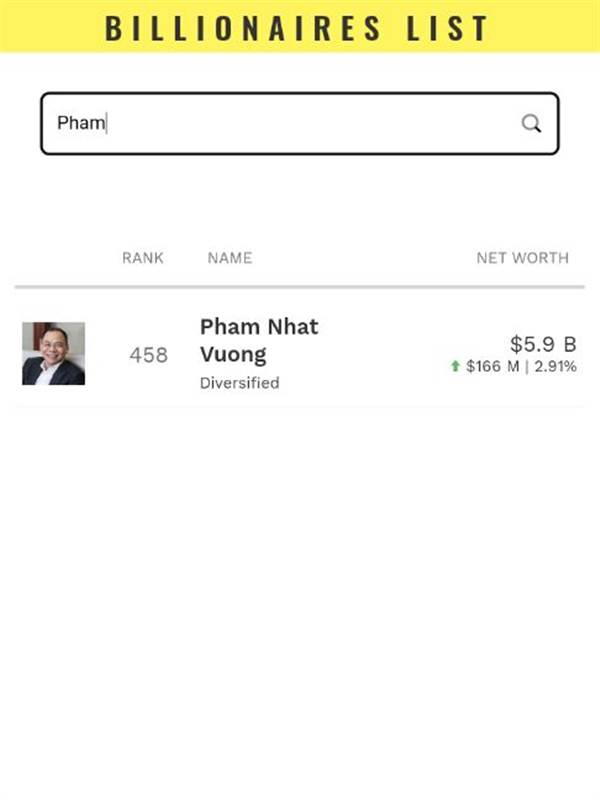Click the BILLIONAIRES LIST heading
The height and width of the screenshot is (800, 600).
(x=296, y=28)
